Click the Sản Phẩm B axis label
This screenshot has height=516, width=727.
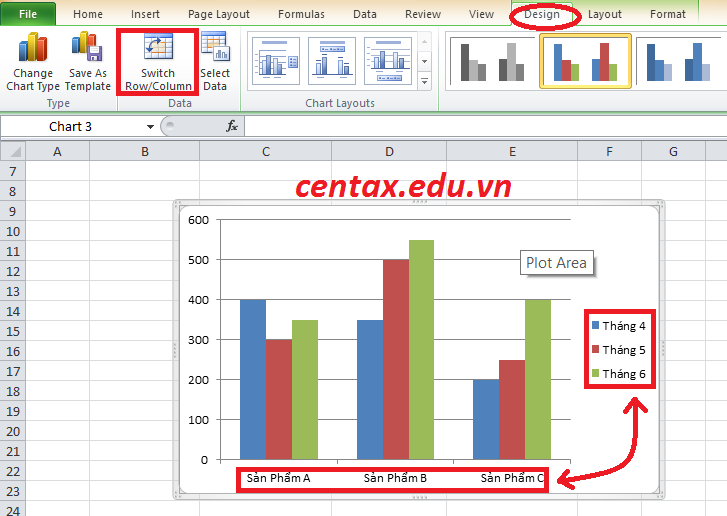pyautogui.click(x=395, y=478)
